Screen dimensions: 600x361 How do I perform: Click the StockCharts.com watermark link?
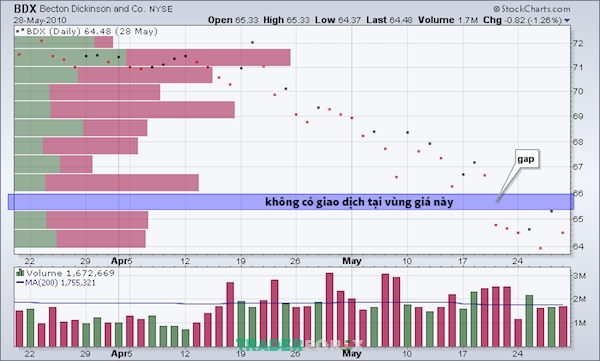point(532,9)
